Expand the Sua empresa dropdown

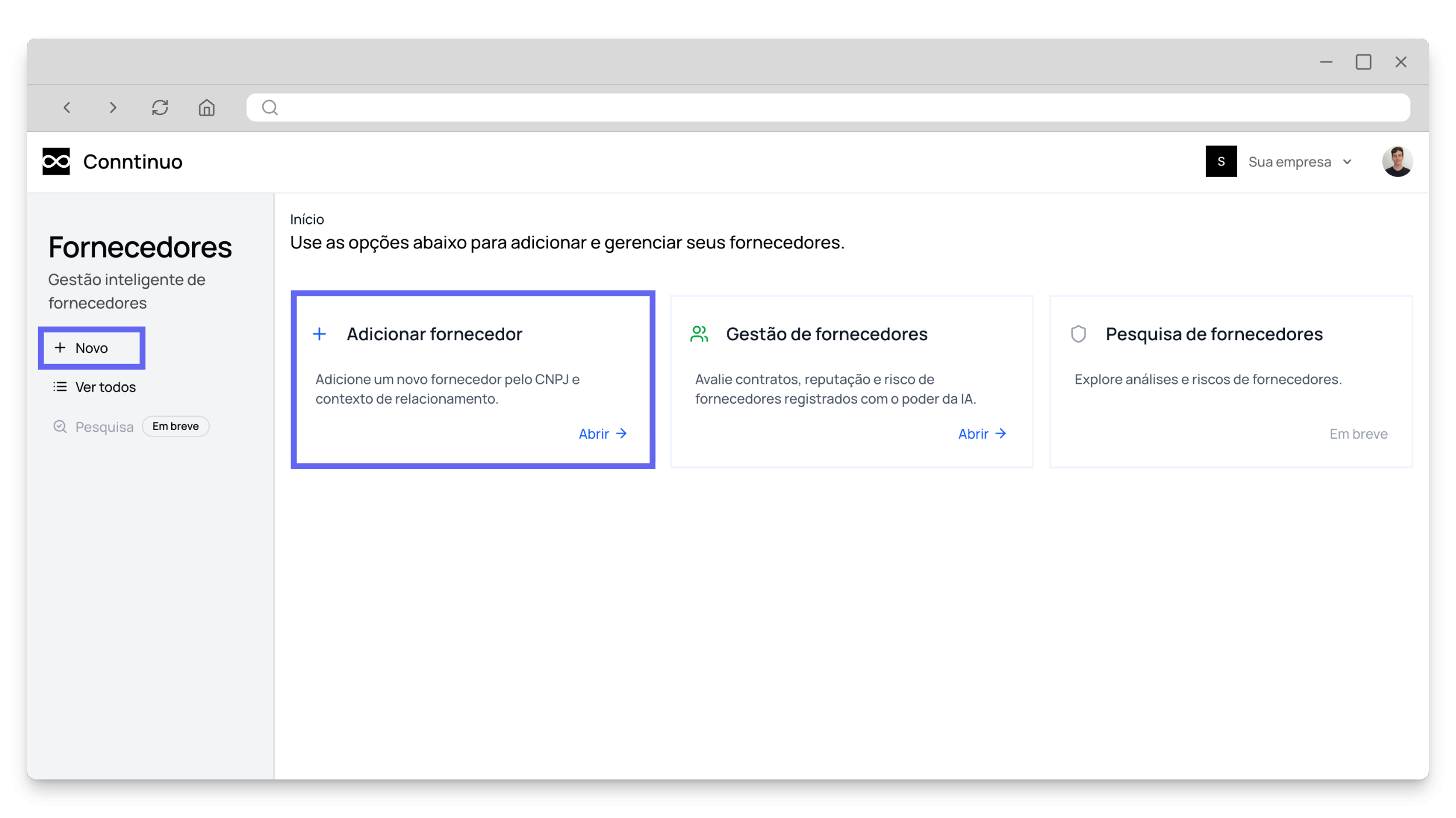1289,162
